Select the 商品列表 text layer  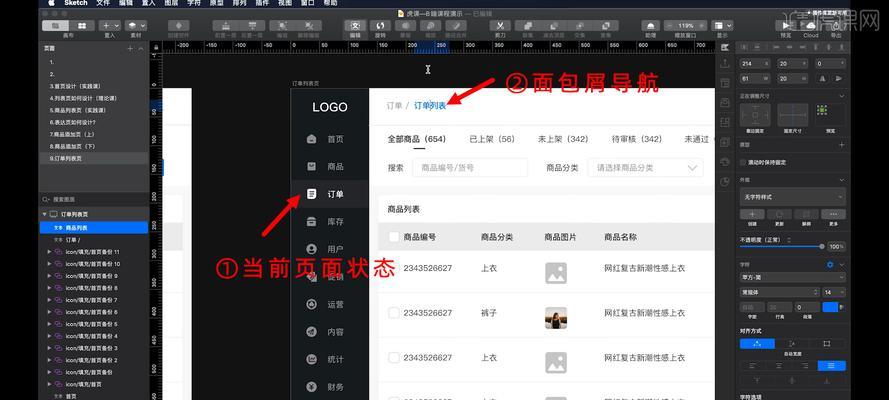click(94, 227)
